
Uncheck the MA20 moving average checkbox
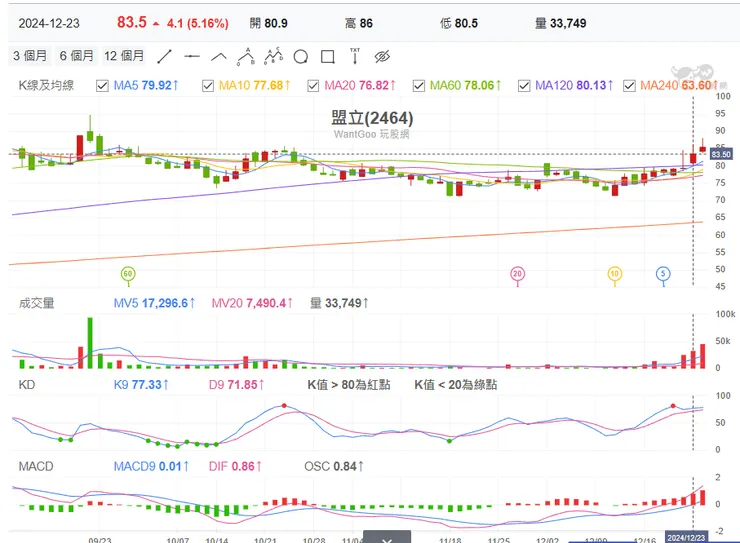pyautogui.click(x=313, y=86)
